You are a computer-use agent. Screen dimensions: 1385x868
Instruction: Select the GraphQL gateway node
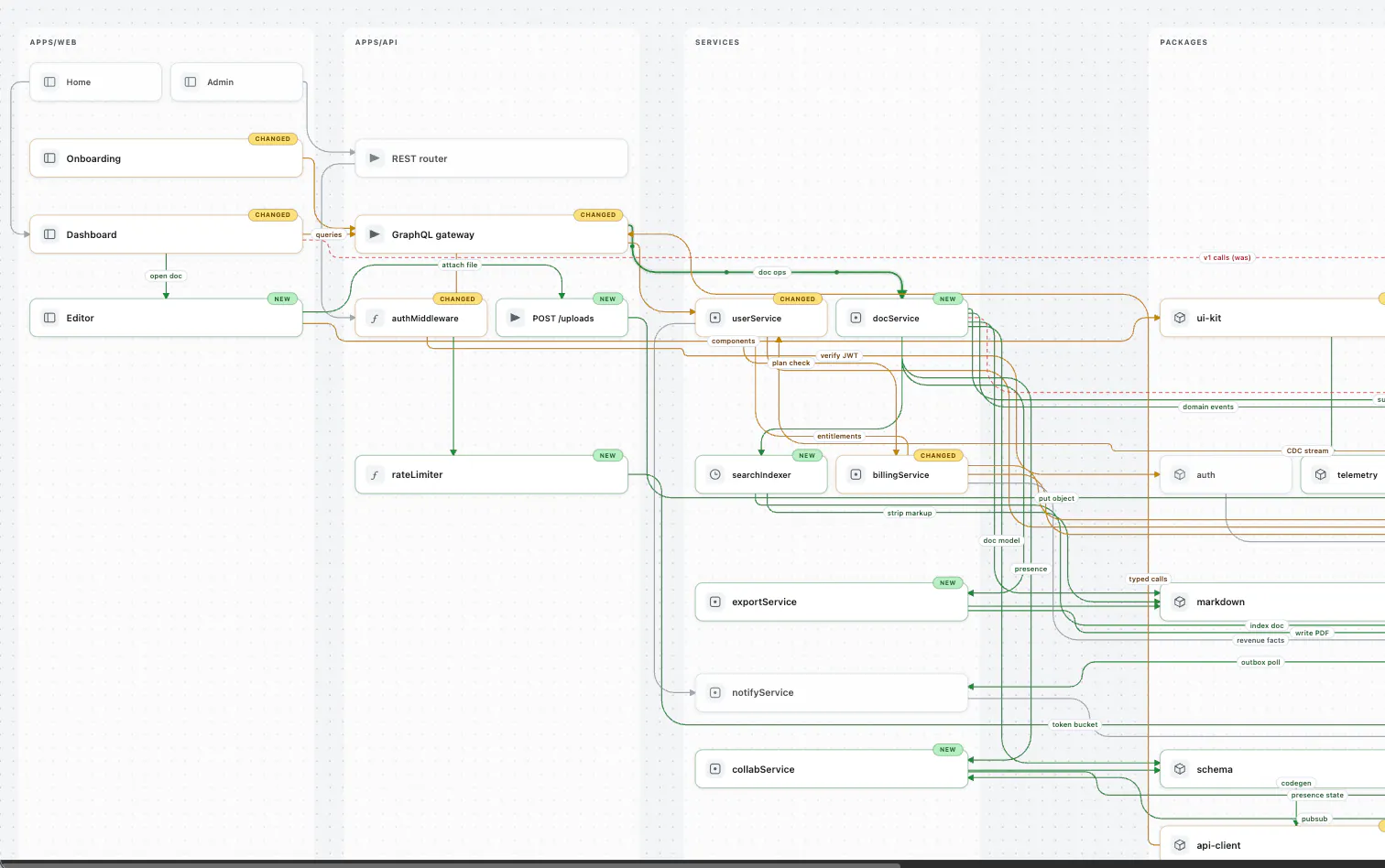pyautogui.click(x=491, y=234)
